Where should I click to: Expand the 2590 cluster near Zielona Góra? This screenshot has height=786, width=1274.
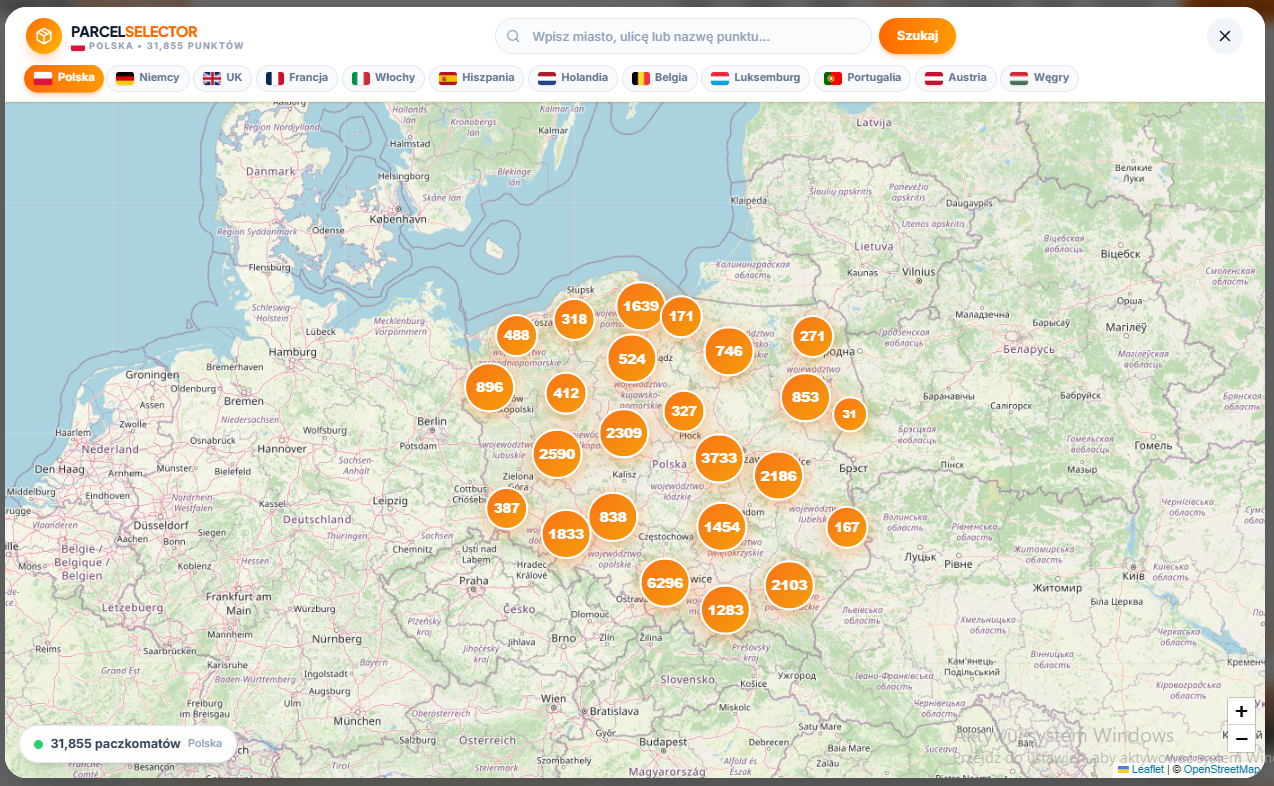[556, 453]
